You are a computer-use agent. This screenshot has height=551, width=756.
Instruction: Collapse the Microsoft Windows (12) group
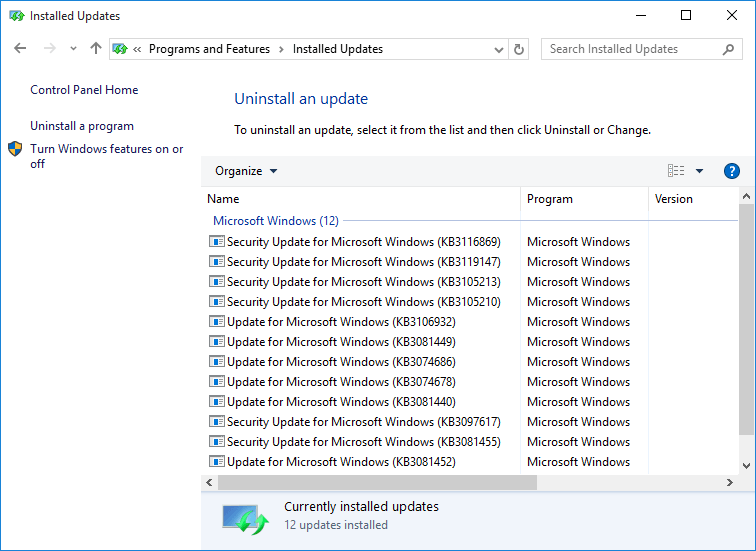(276, 221)
